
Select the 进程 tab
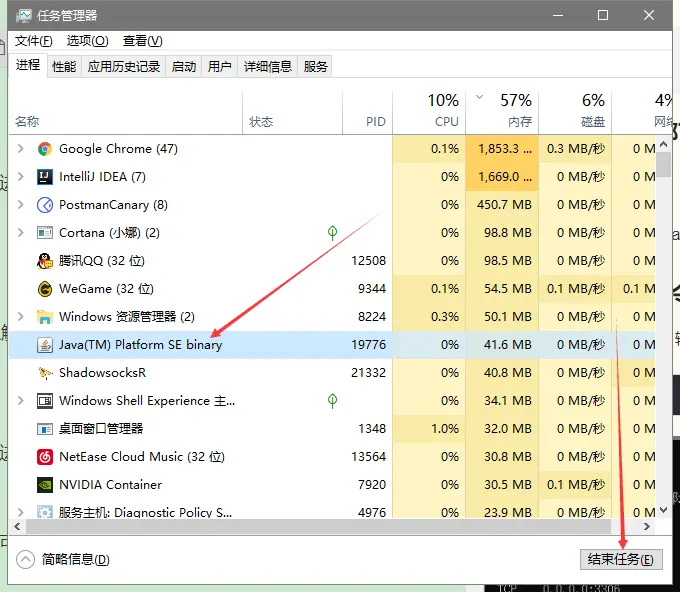click(28, 65)
